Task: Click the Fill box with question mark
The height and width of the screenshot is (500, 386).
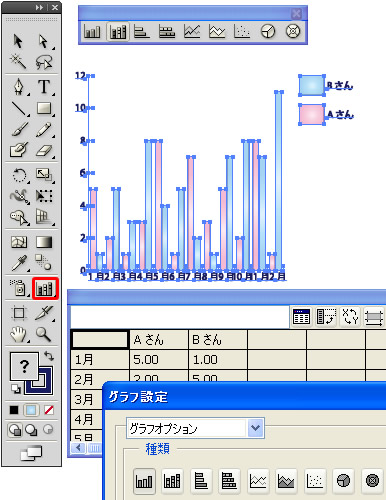Action: coord(24,366)
